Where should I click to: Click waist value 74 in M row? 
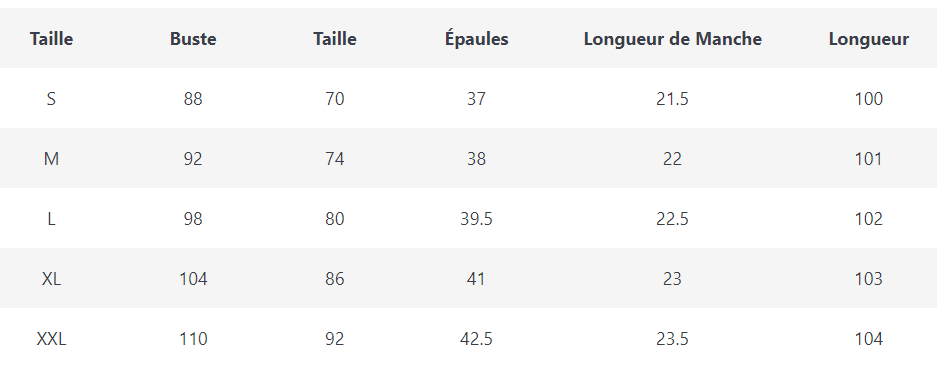click(335, 159)
